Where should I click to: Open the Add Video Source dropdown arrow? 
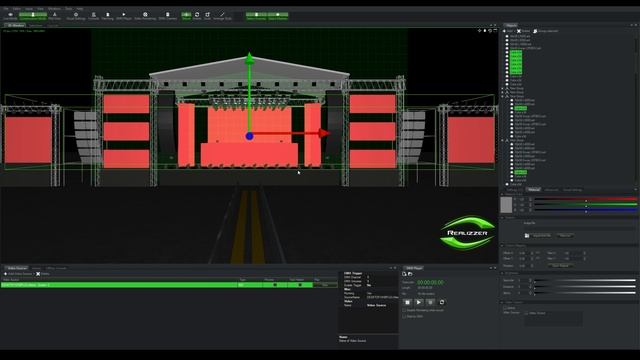coord(34,274)
